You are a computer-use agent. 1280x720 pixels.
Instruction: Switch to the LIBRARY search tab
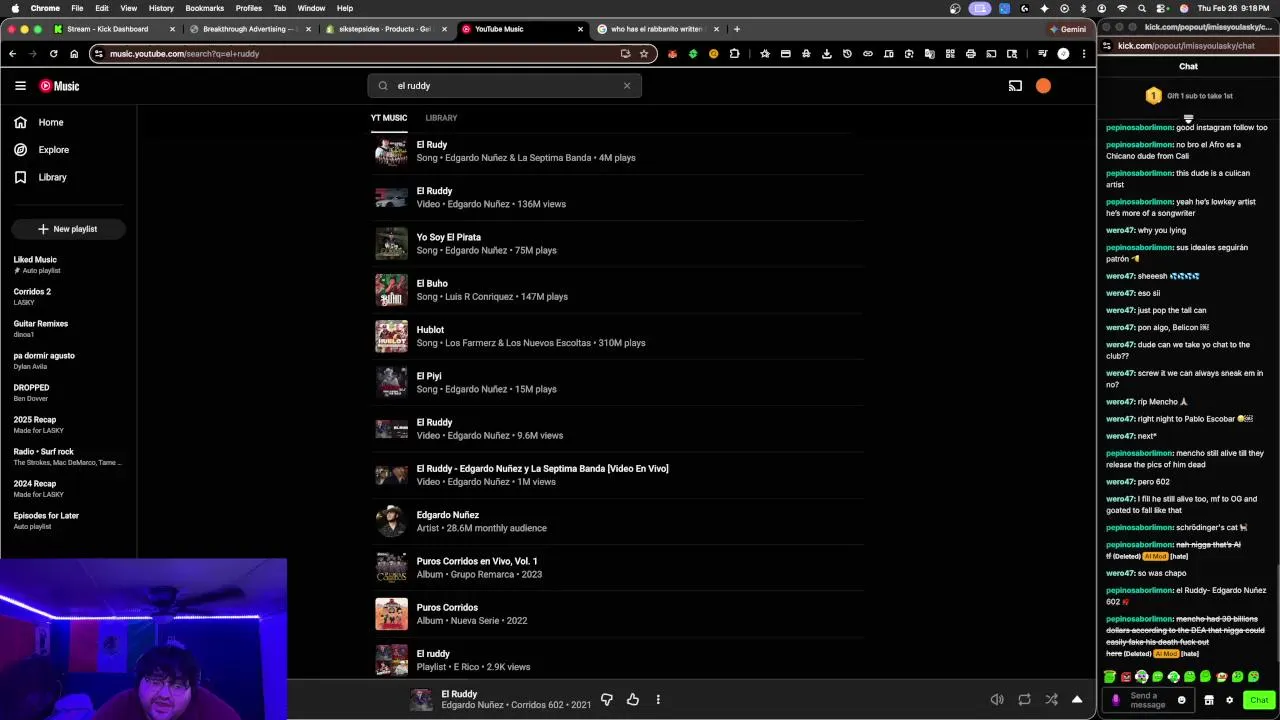pyautogui.click(x=441, y=118)
